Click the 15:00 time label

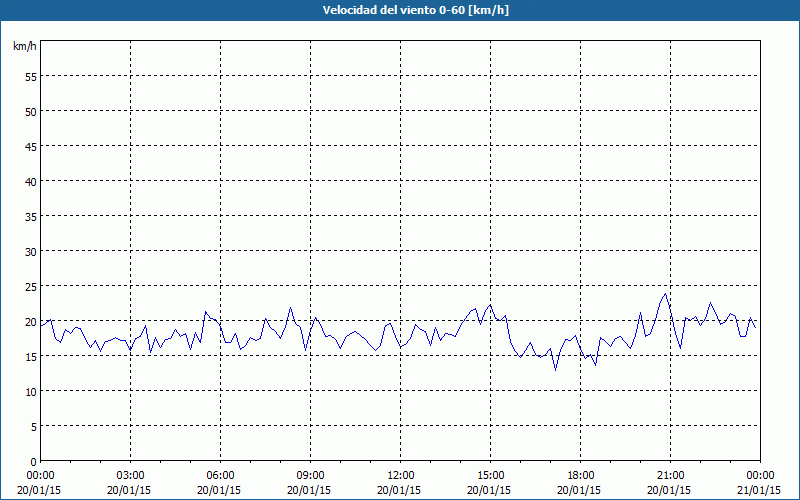(x=490, y=476)
